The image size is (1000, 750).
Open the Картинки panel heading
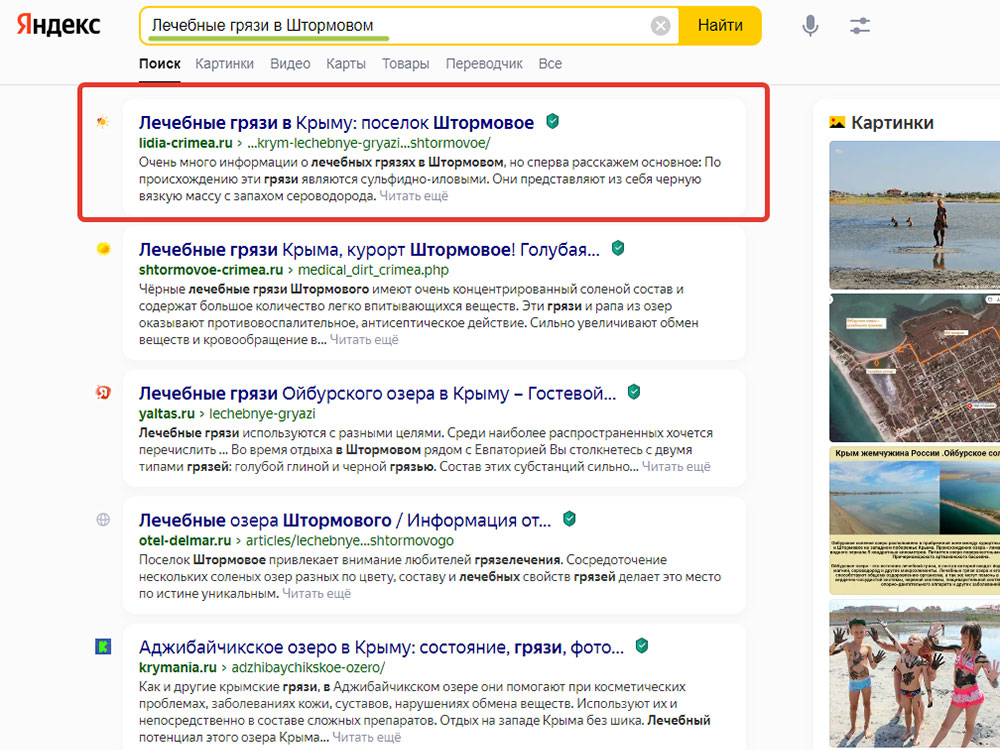pyautogui.click(x=892, y=122)
